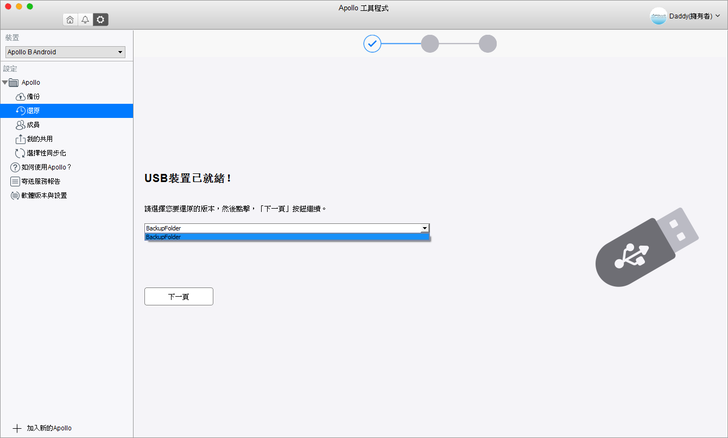Open the home view toolbar icon
This screenshot has height=438, width=728.
pos(70,20)
